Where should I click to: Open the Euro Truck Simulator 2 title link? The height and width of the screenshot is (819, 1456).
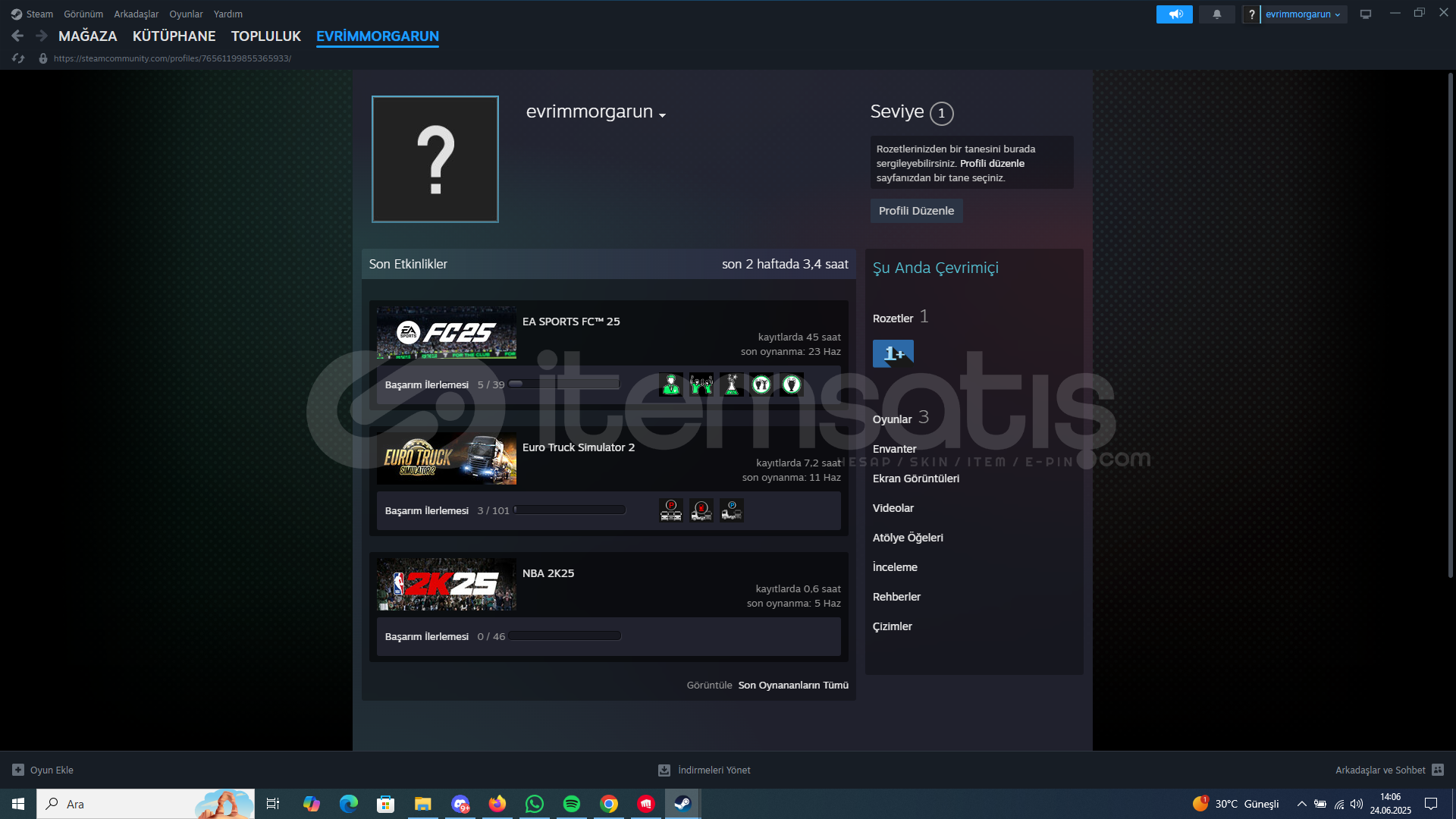tap(579, 447)
